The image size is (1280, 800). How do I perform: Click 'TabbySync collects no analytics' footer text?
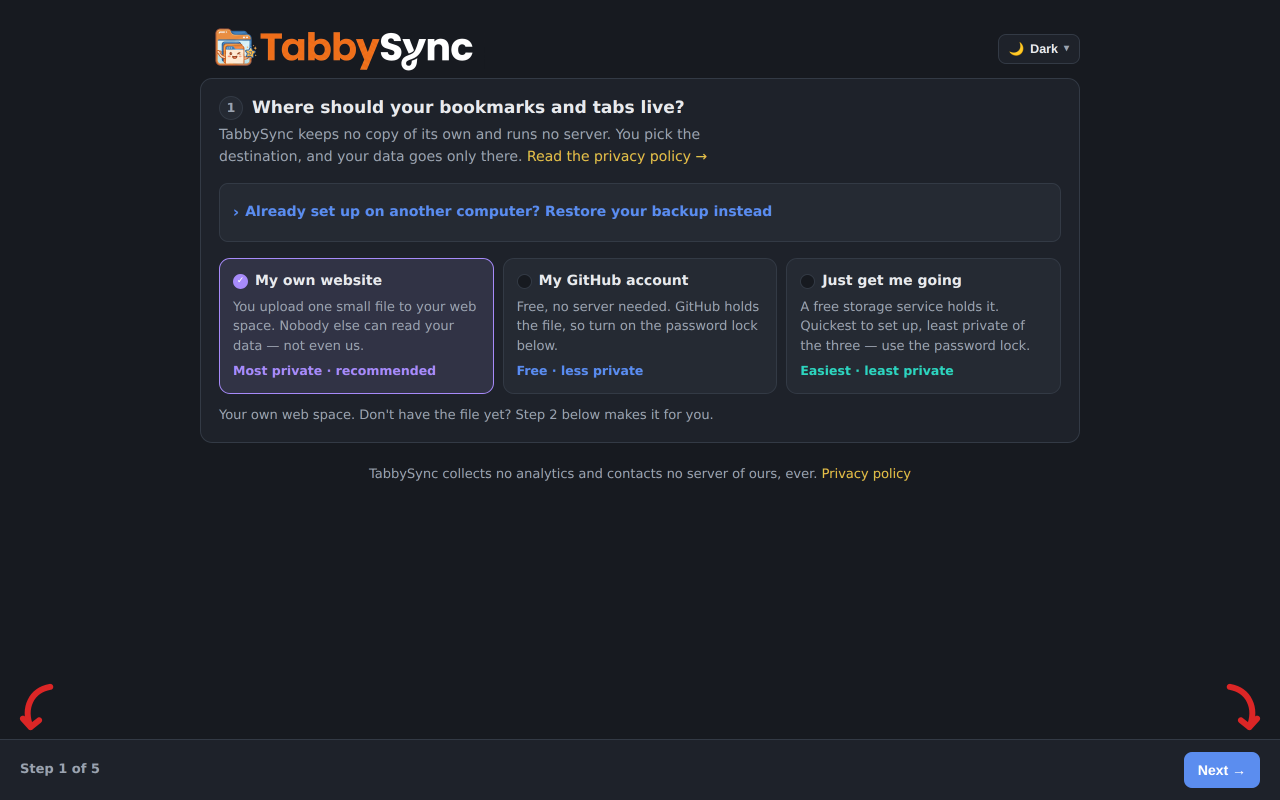point(593,474)
